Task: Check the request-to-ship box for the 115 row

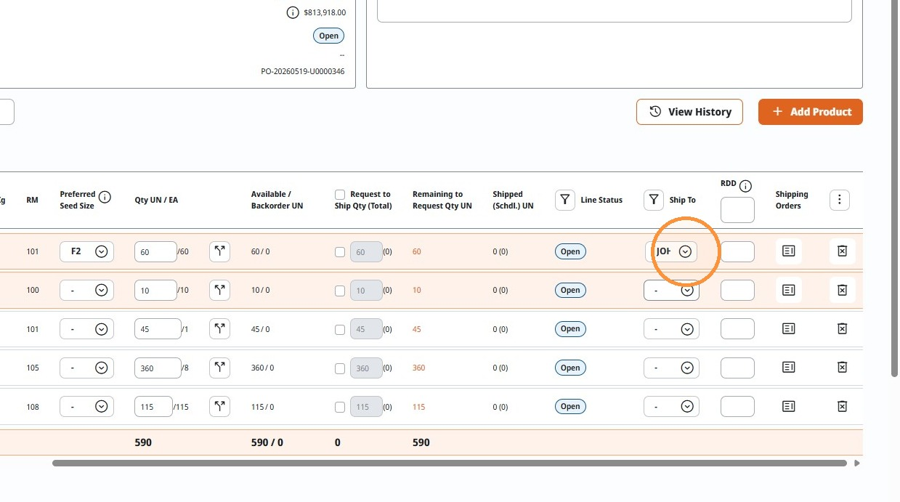Action: 340,407
